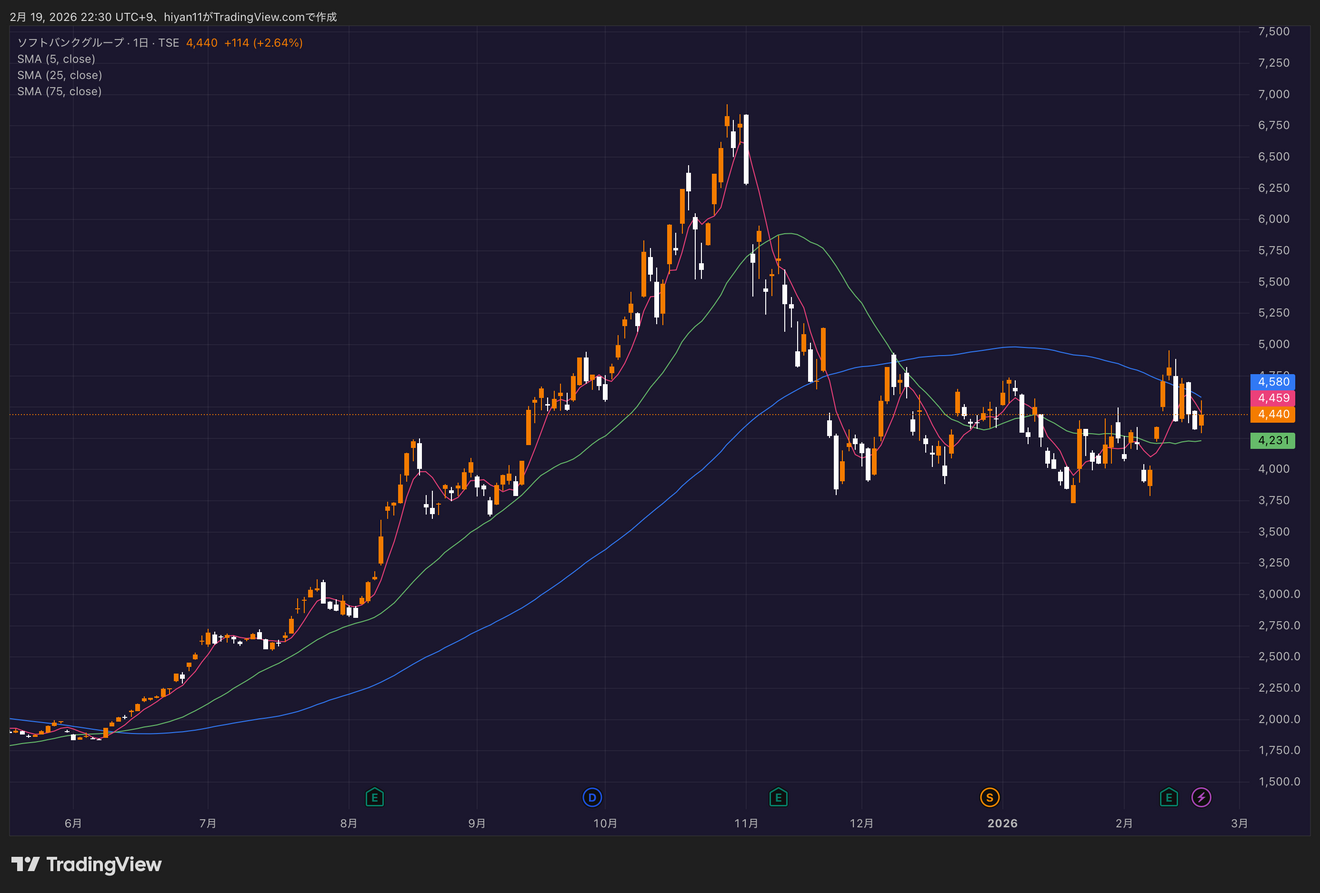The image size is (1320, 893).
Task: Click the 3,000.0 price axis label
Action: click(1278, 594)
